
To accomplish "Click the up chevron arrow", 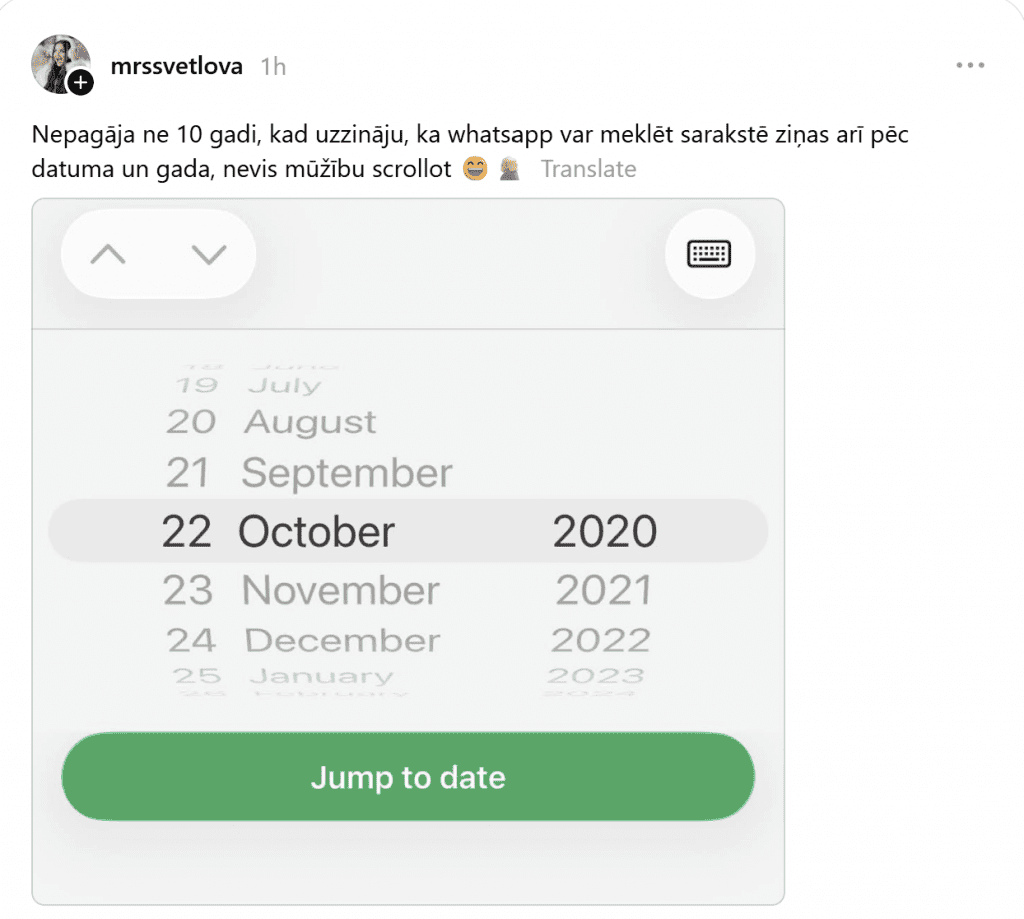I will coord(108,254).
